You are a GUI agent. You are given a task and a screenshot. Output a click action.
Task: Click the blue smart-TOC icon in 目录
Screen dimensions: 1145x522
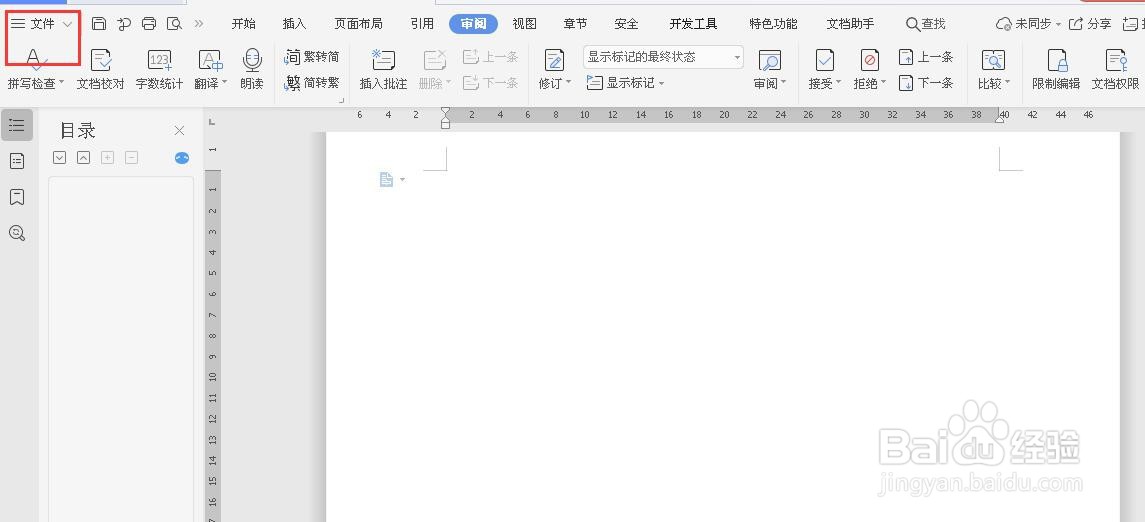pos(182,157)
